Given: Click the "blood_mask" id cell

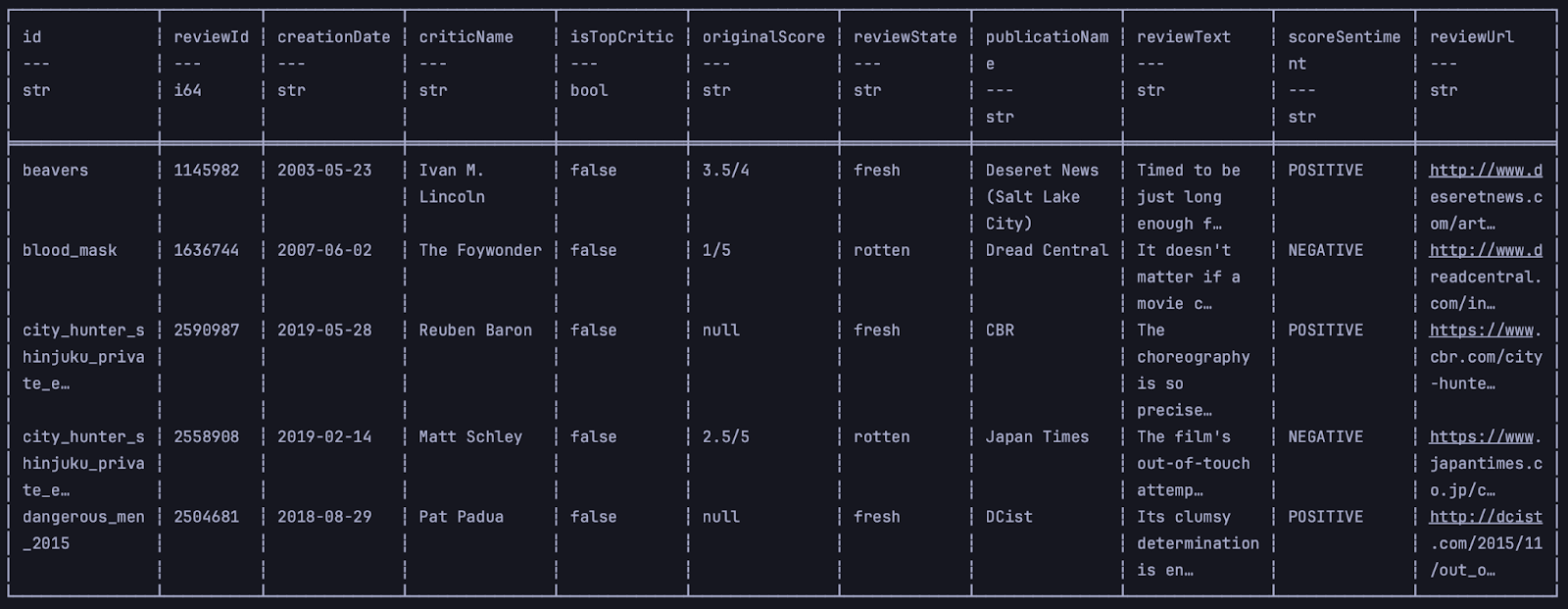Looking at the screenshot, I should 70,251.
